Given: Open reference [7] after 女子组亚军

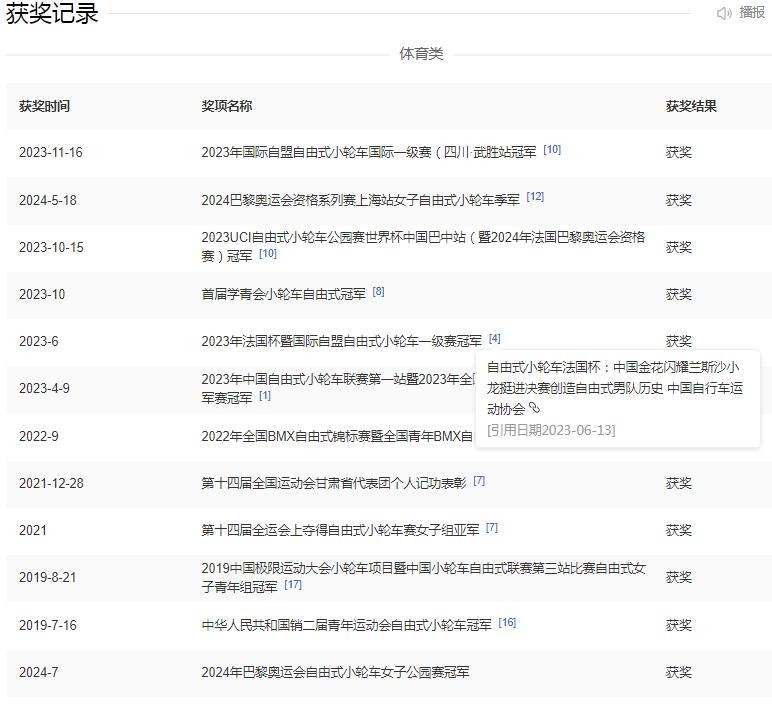Looking at the screenshot, I should (x=492, y=528).
